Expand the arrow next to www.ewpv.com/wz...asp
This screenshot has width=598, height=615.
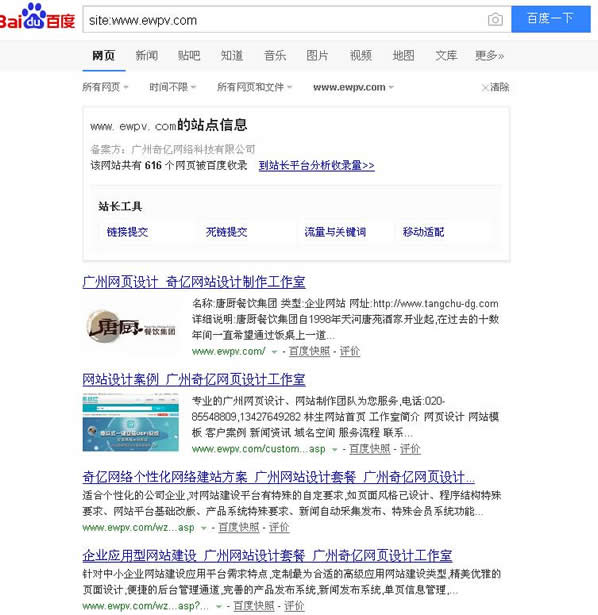[x=204, y=528]
